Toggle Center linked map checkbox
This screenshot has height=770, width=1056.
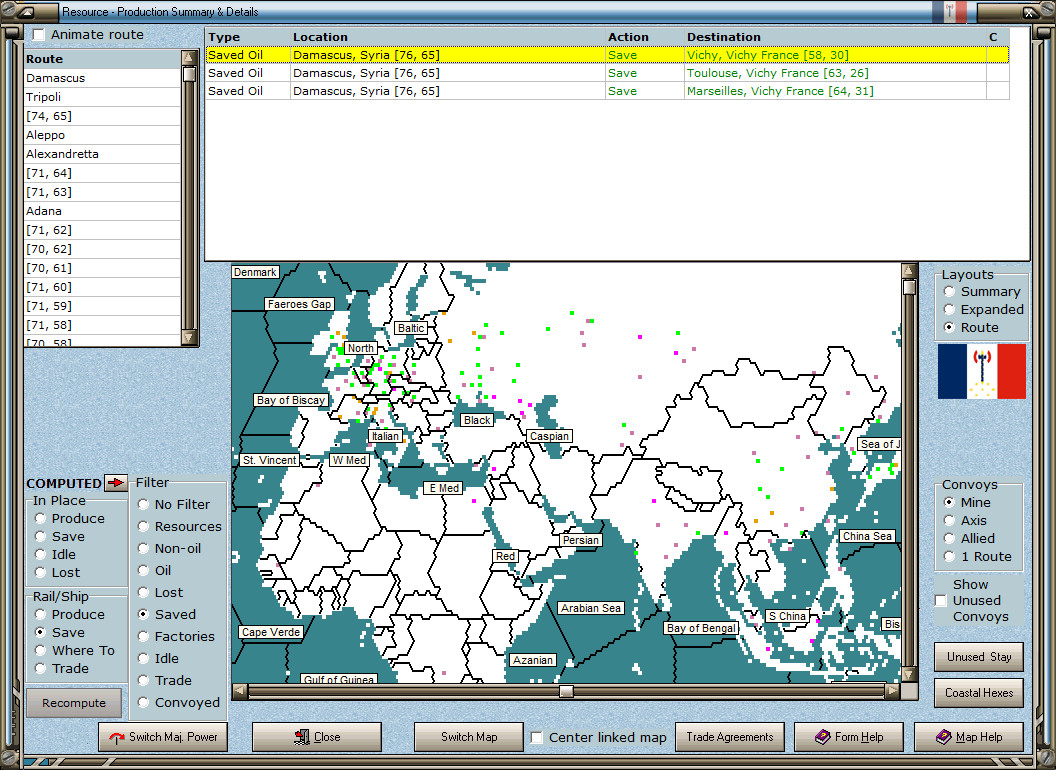click(x=537, y=738)
